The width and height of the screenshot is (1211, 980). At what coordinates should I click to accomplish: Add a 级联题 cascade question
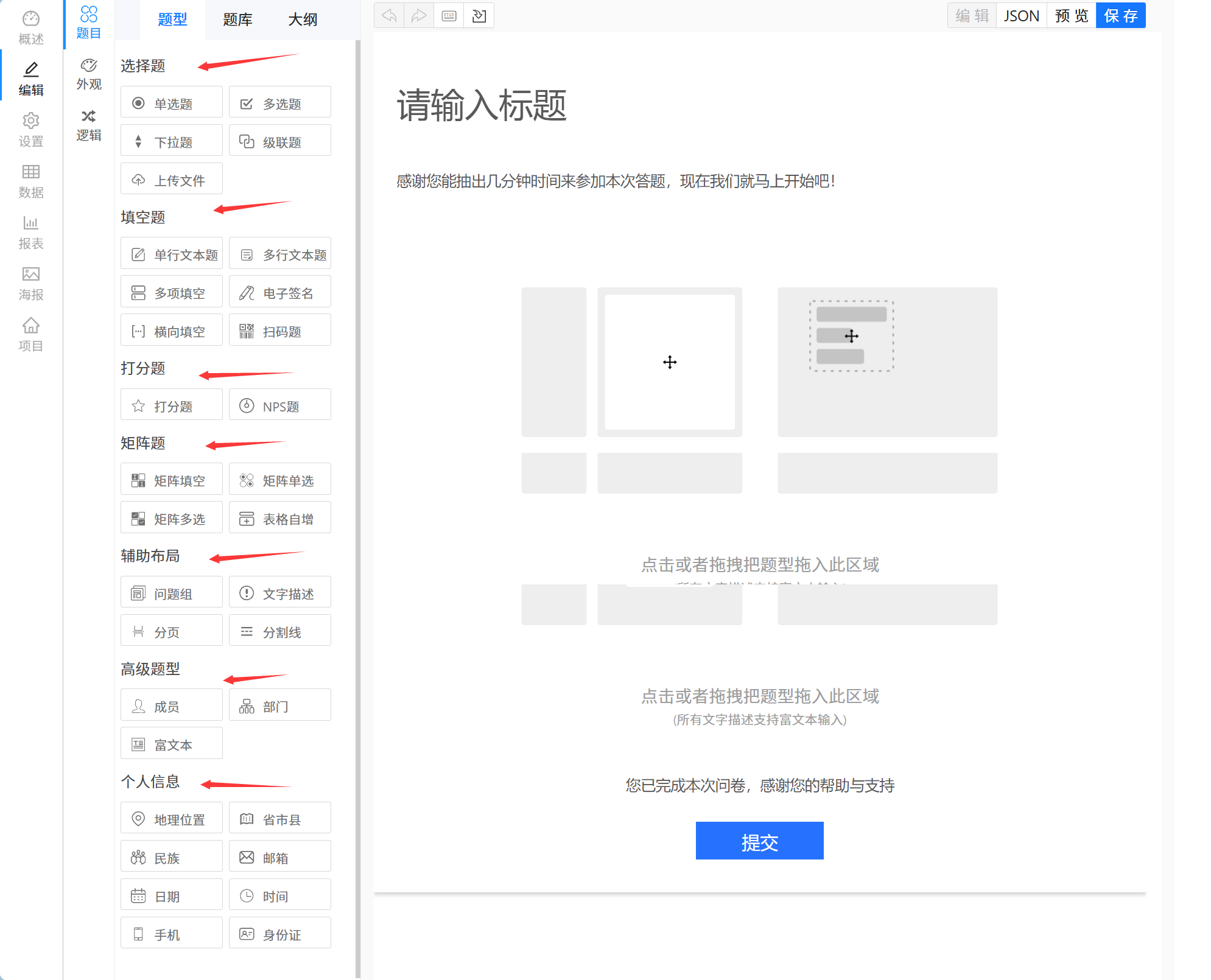click(x=280, y=141)
